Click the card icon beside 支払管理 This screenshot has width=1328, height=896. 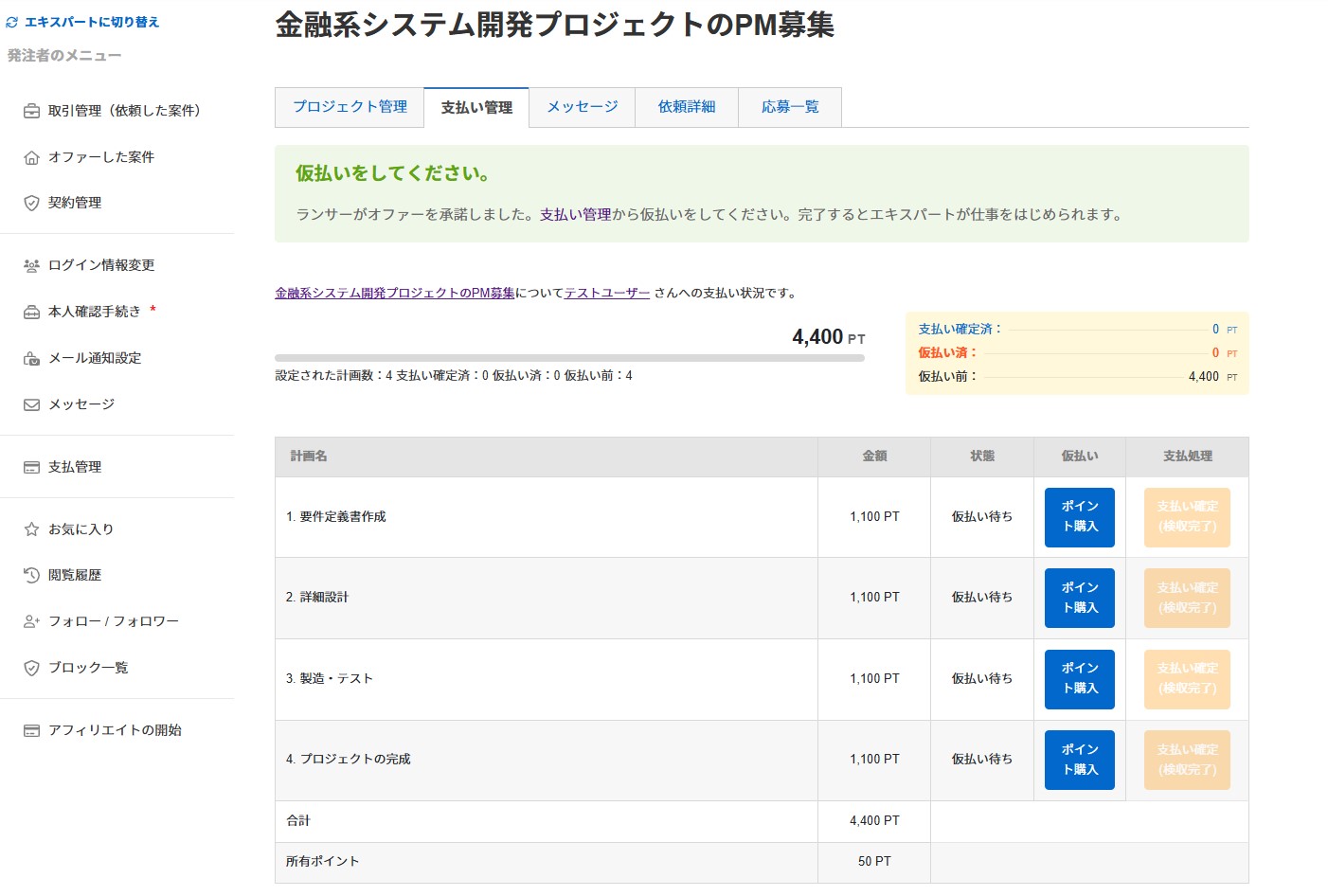(x=31, y=467)
